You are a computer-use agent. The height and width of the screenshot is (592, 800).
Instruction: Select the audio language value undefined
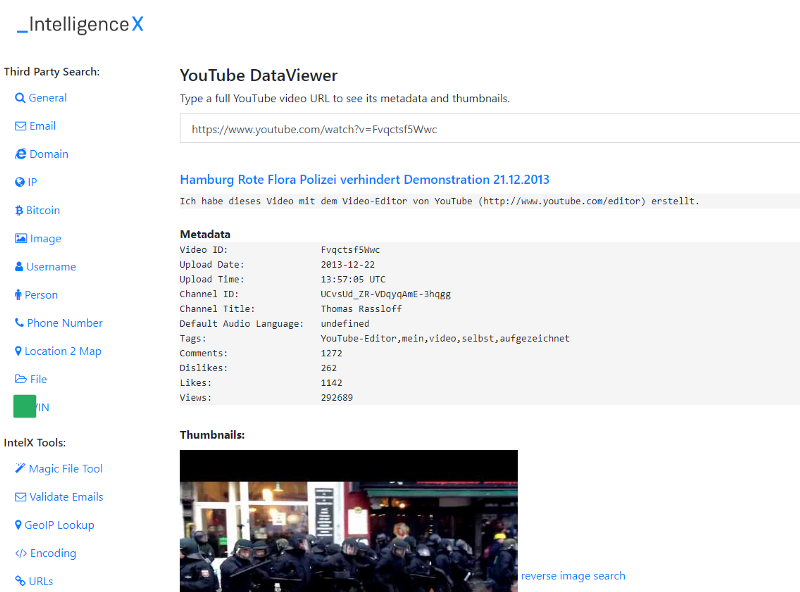pos(345,324)
